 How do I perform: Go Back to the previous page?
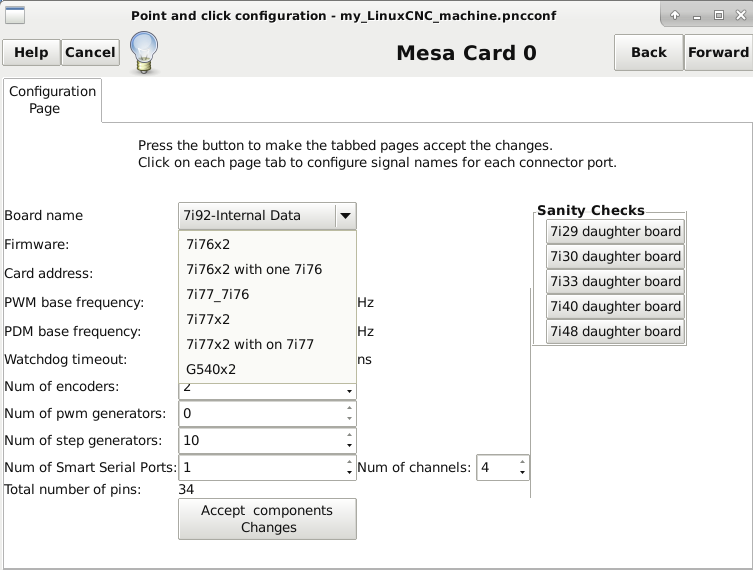(x=649, y=52)
